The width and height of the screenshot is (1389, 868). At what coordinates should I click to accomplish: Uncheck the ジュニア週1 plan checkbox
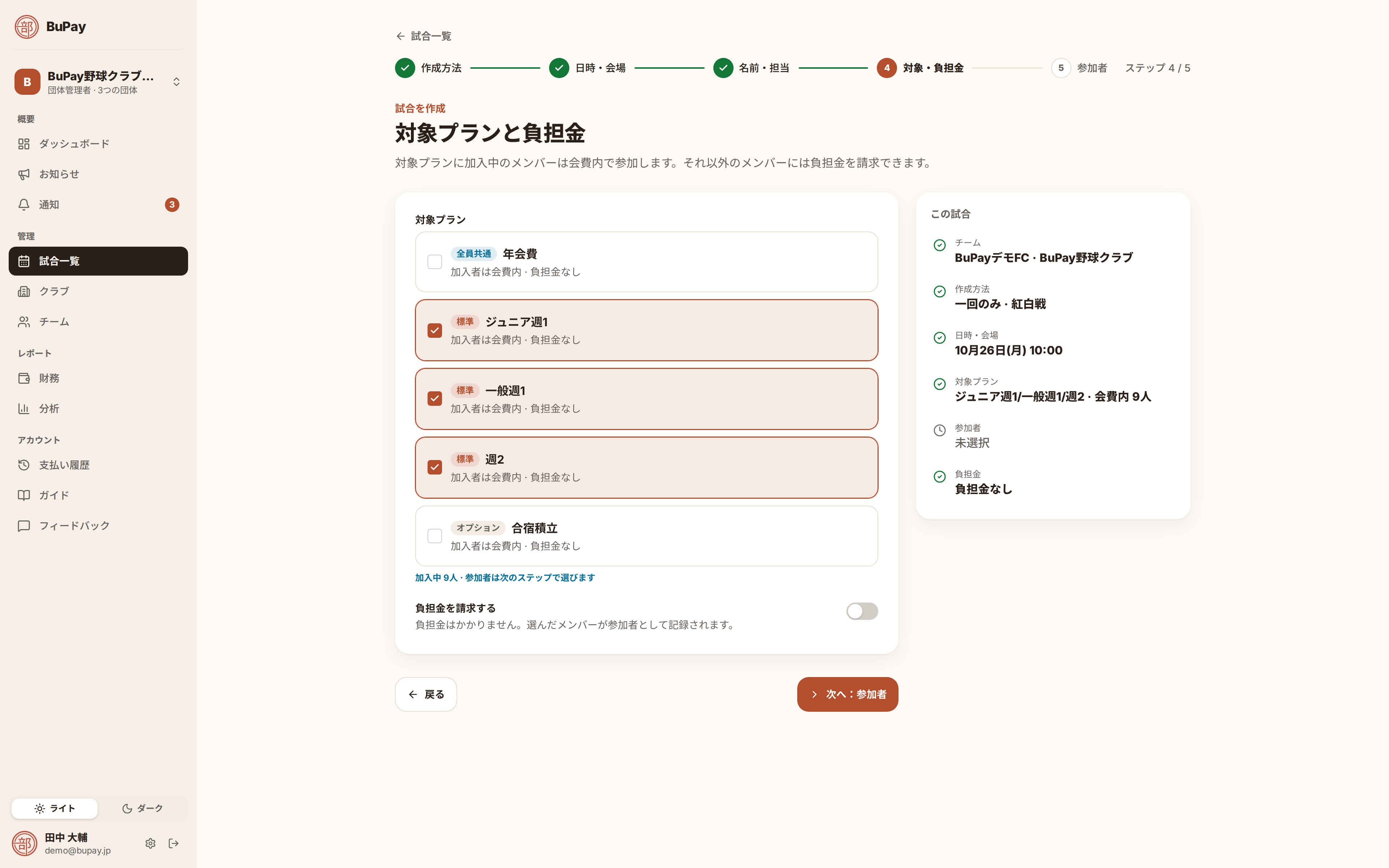click(434, 330)
